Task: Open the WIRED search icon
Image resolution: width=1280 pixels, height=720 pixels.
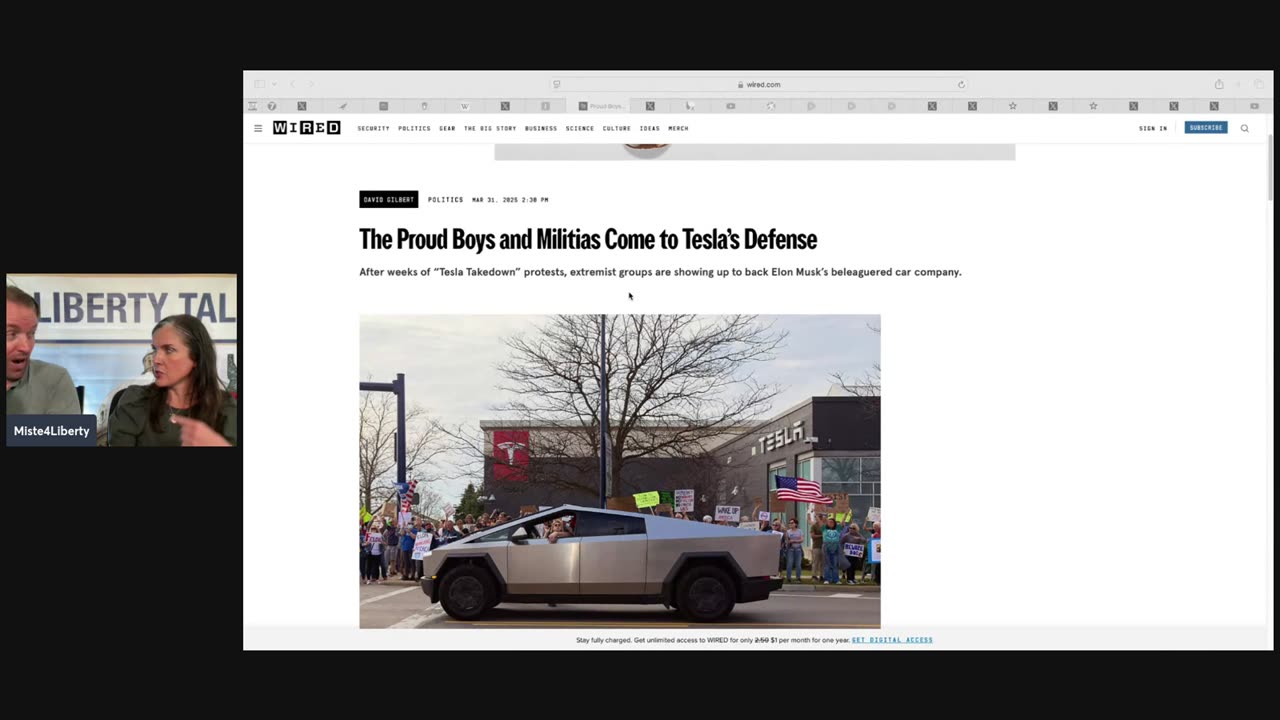Action: click(x=1244, y=128)
